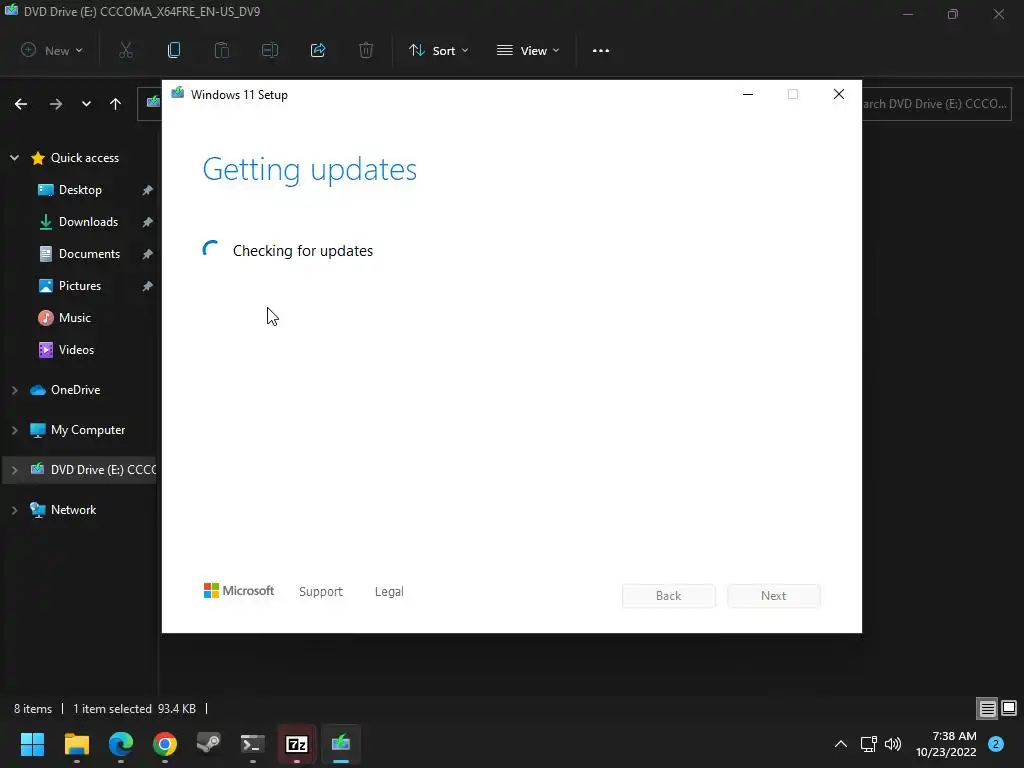Open the See more ellipsis menu
The image size is (1024, 768).
601,50
